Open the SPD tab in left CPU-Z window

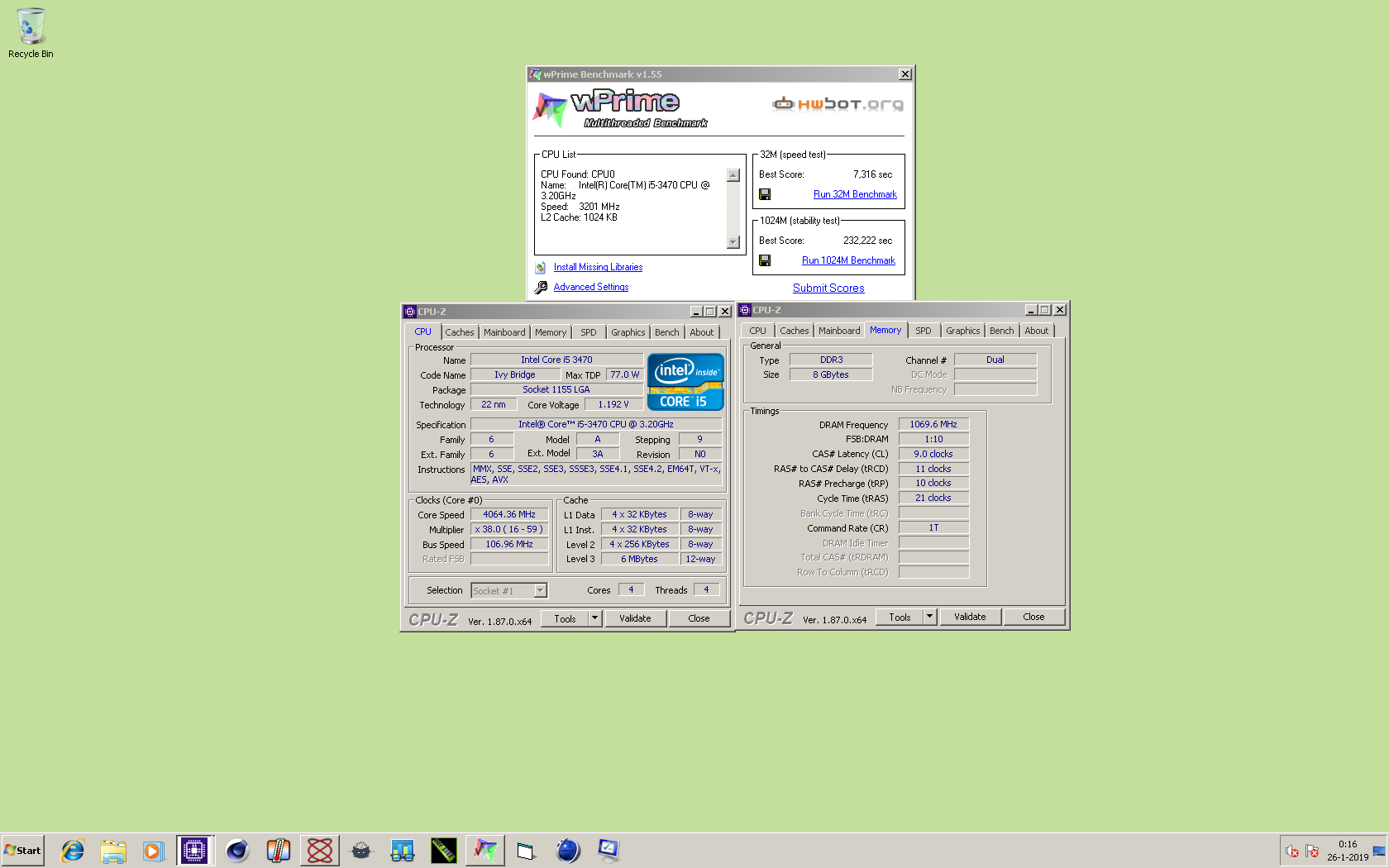589,332
